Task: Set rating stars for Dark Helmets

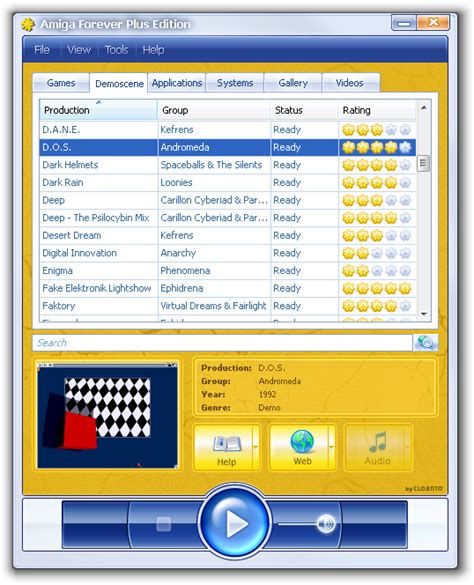Action: 377,165
